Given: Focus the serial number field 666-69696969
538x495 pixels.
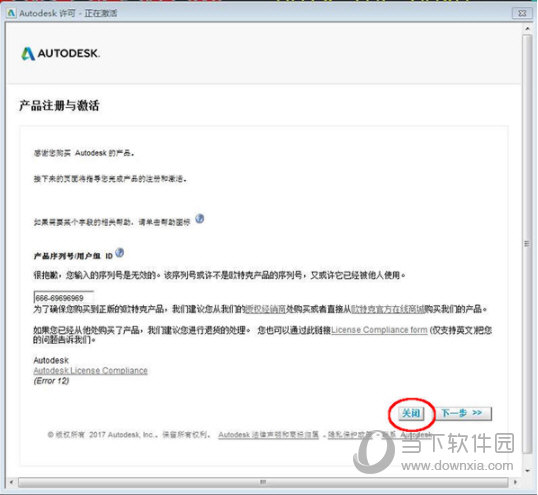Looking at the screenshot, I should 63,297.
